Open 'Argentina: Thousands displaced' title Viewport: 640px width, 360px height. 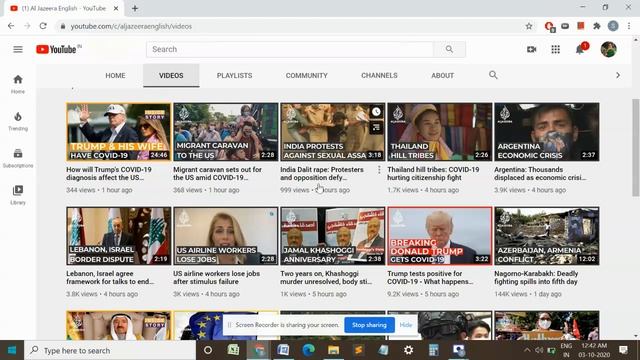click(x=540, y=173)
